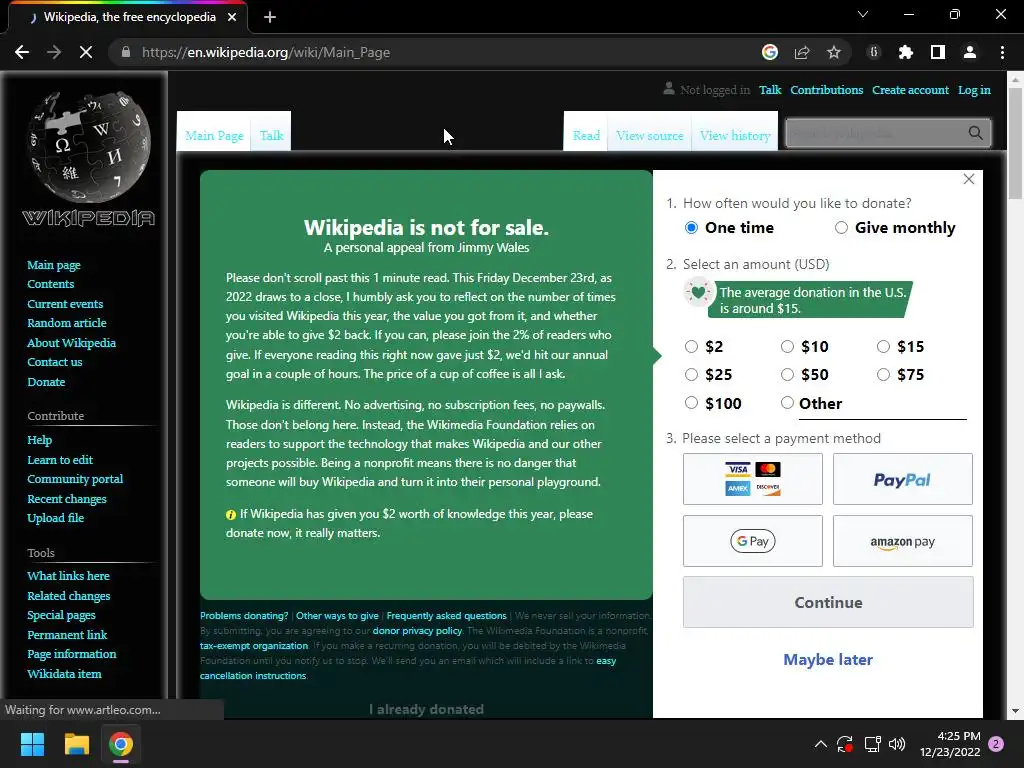The width and height of the screenshot is (1024, 768).
Task: Choose the $100 donation amount
Action: click(x=691, y=403)
